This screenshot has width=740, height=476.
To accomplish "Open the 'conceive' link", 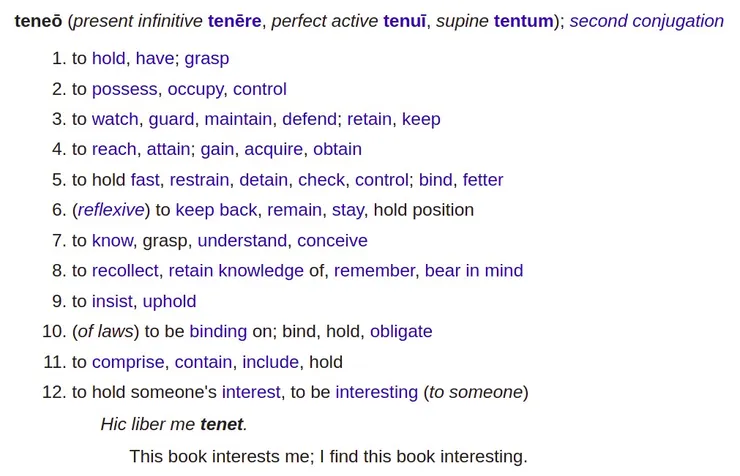I will pyautogui.click(x=332, y=241).
